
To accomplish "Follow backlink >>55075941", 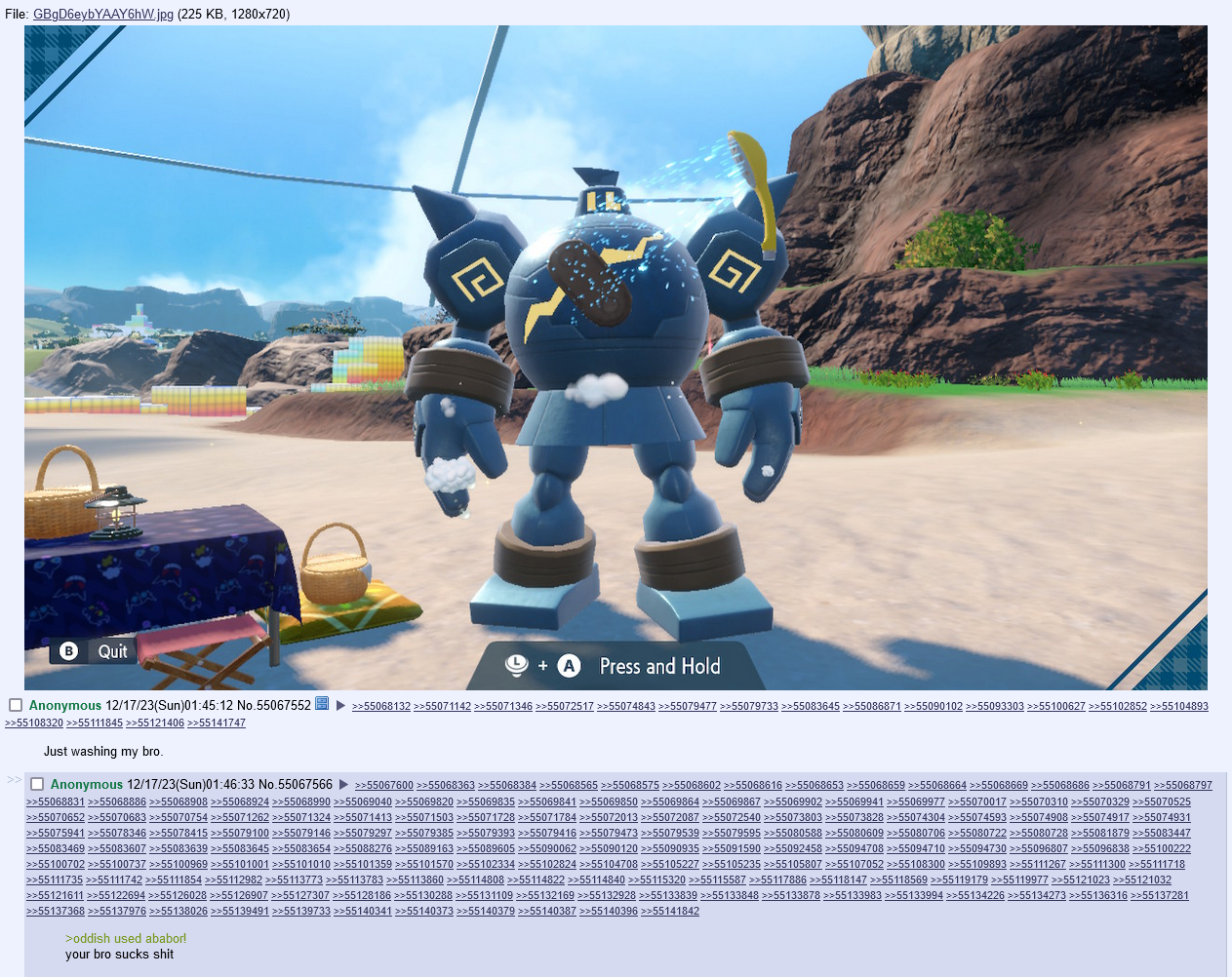I will (x=56, y=833).
